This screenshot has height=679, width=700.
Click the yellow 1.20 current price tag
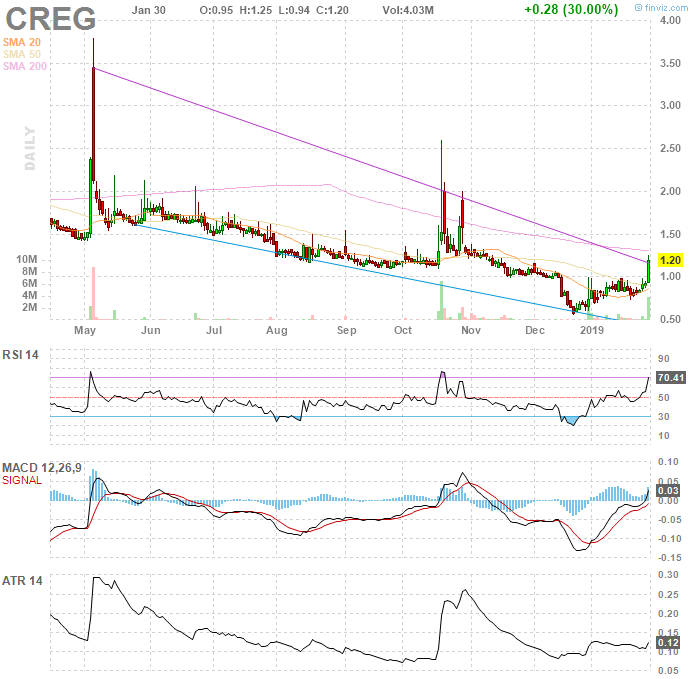pos(670,260)
